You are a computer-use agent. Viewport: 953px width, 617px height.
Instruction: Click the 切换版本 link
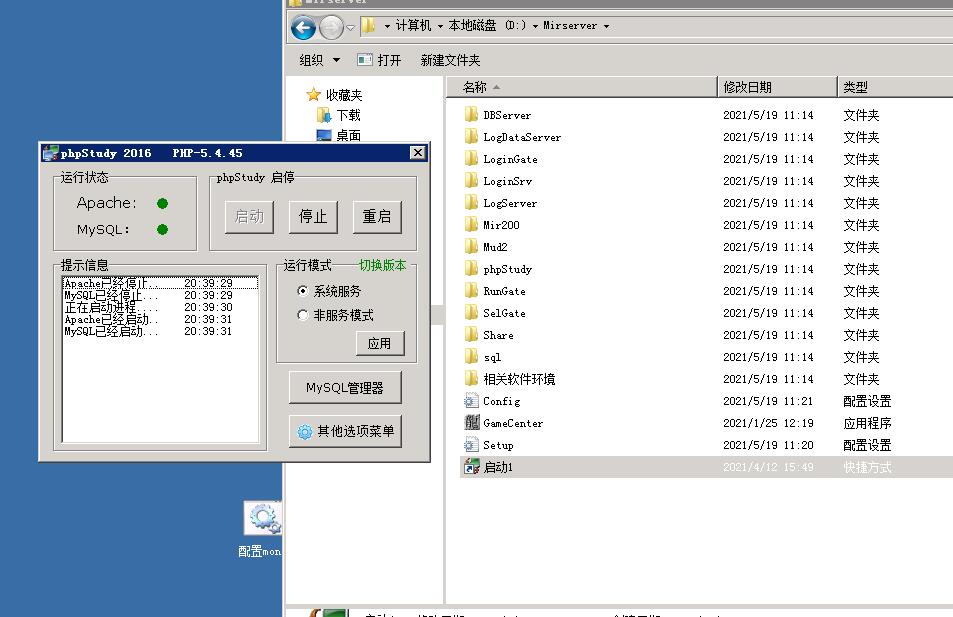coord(382,266)
